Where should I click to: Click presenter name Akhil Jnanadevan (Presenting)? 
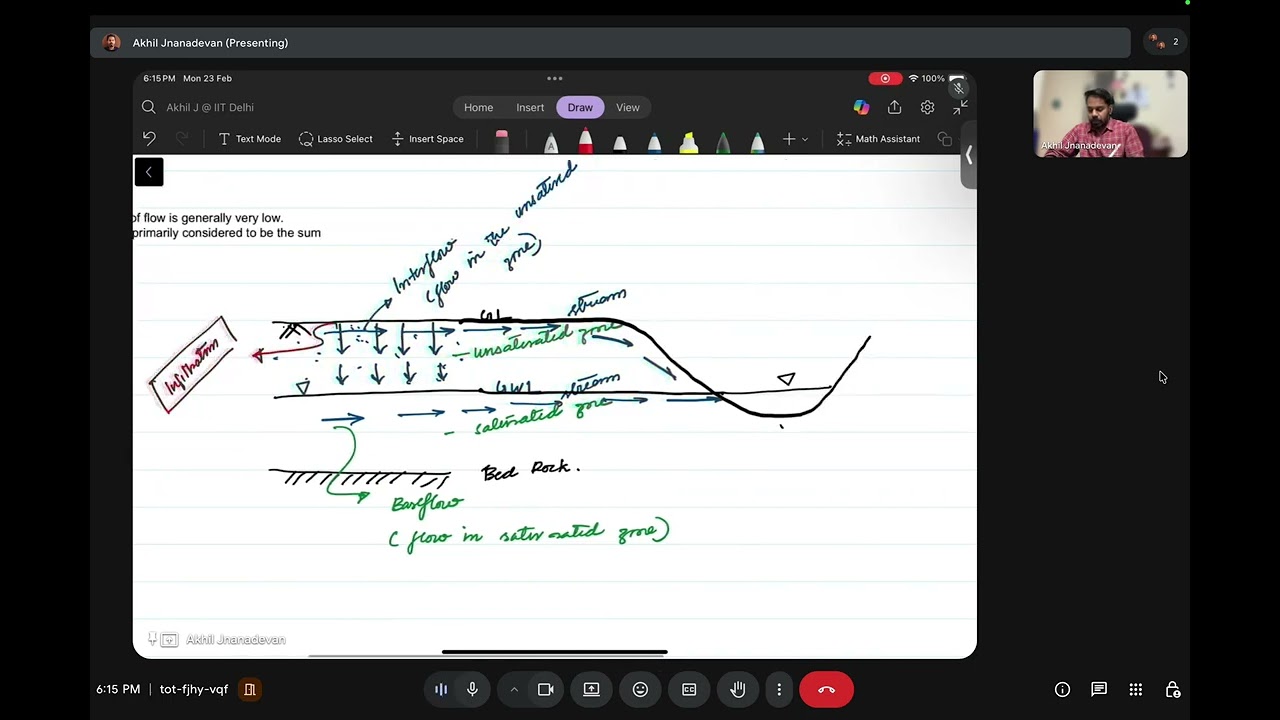[210, 43]
